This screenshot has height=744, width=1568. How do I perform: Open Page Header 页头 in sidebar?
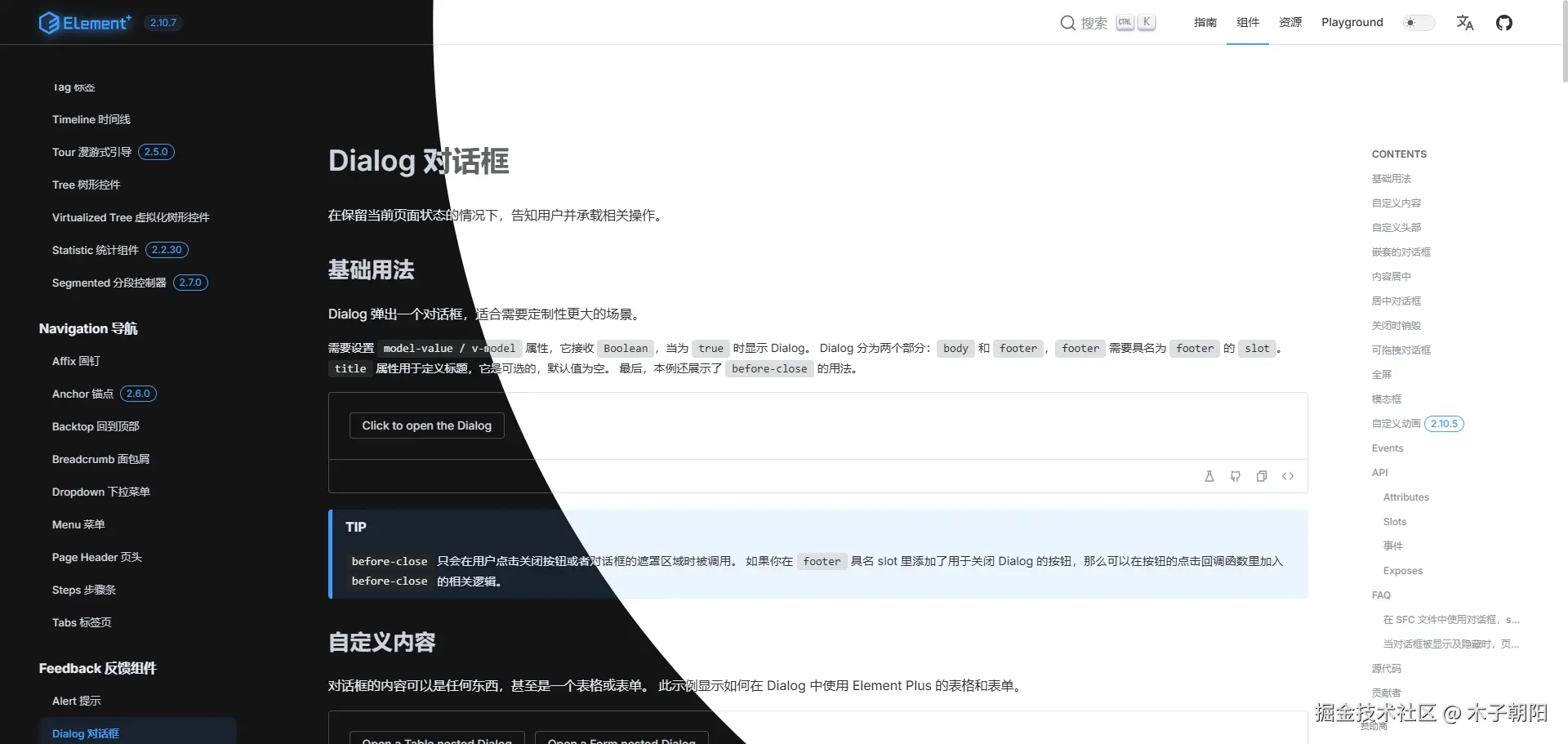pyautogui.click(x=97, y=557)
